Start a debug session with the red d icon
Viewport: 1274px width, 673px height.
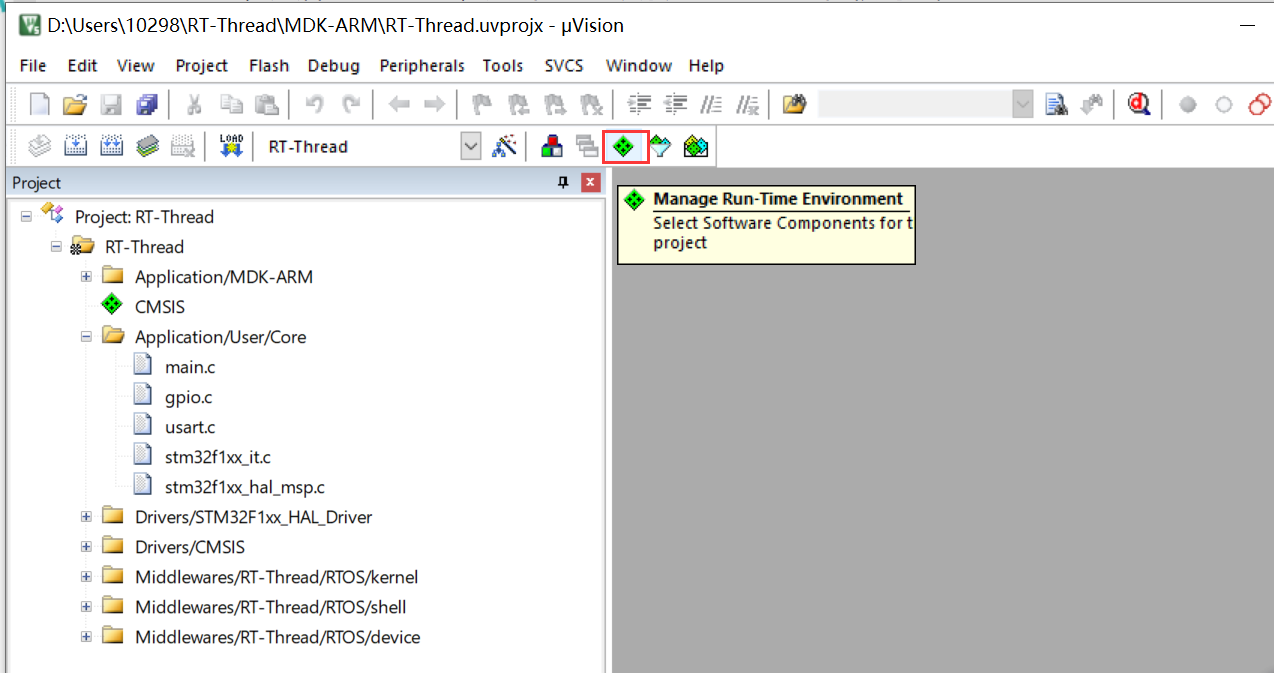point(1139,103)
